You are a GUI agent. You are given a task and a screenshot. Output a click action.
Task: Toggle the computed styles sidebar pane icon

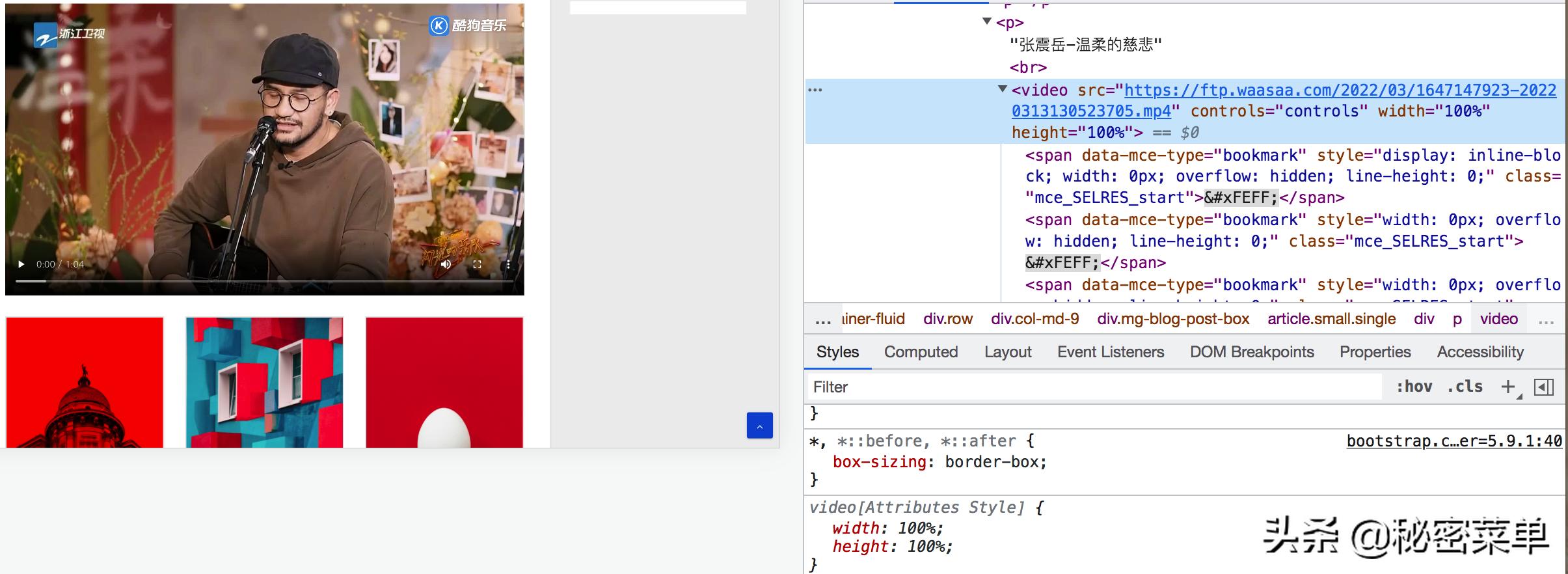1544,387
